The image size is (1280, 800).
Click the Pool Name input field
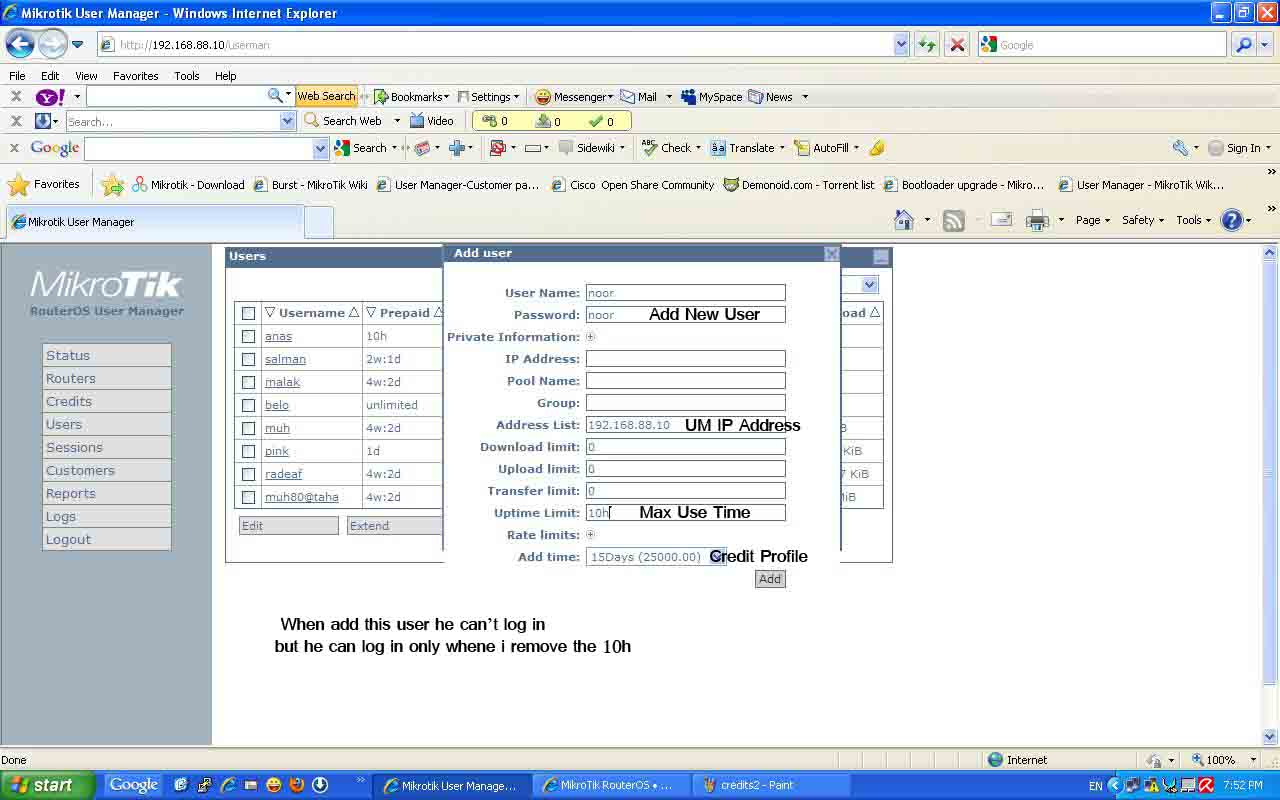pos(685,381)
